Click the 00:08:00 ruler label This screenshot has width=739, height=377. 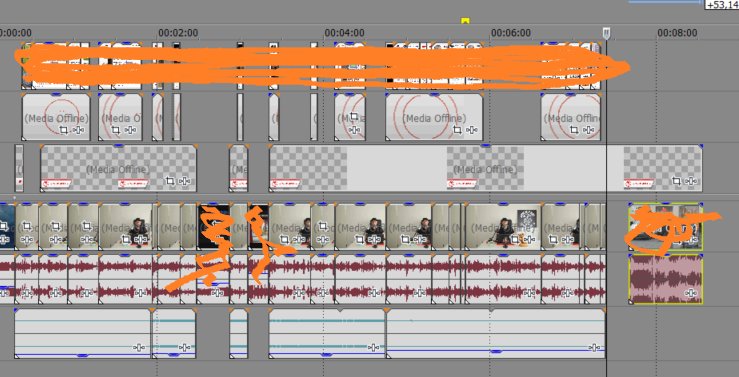[x=677, y=33]
